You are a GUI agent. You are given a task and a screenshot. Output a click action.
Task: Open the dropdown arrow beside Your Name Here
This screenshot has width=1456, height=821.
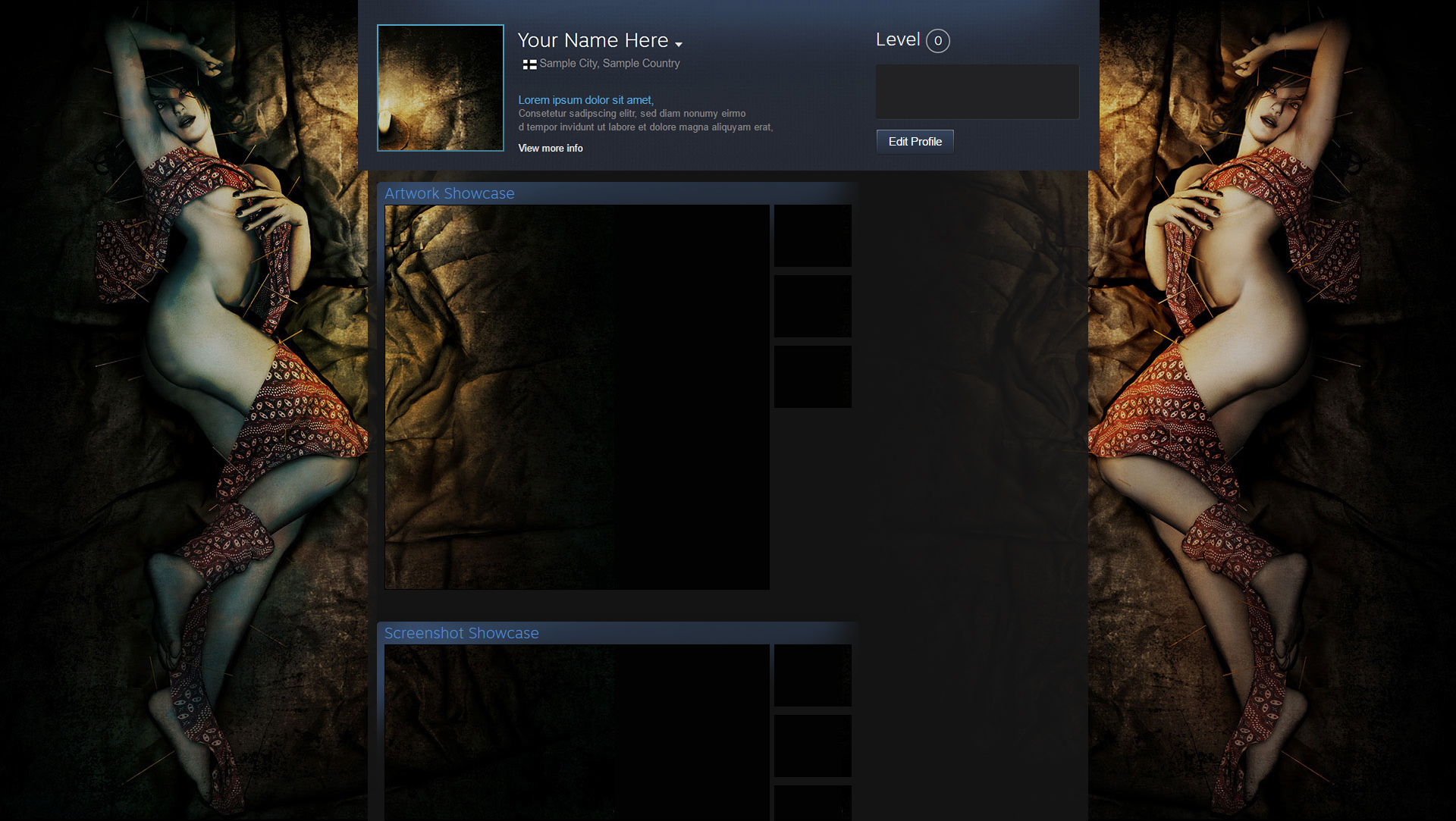[679, 45]
